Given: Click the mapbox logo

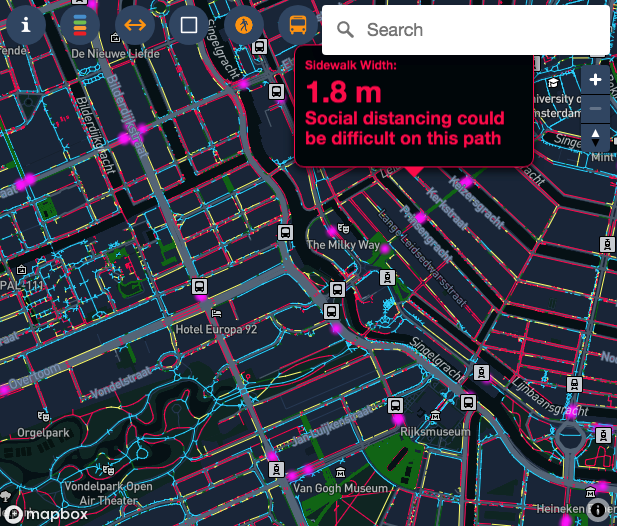Looking at the screenshot, I should click(x=46, y=514).
